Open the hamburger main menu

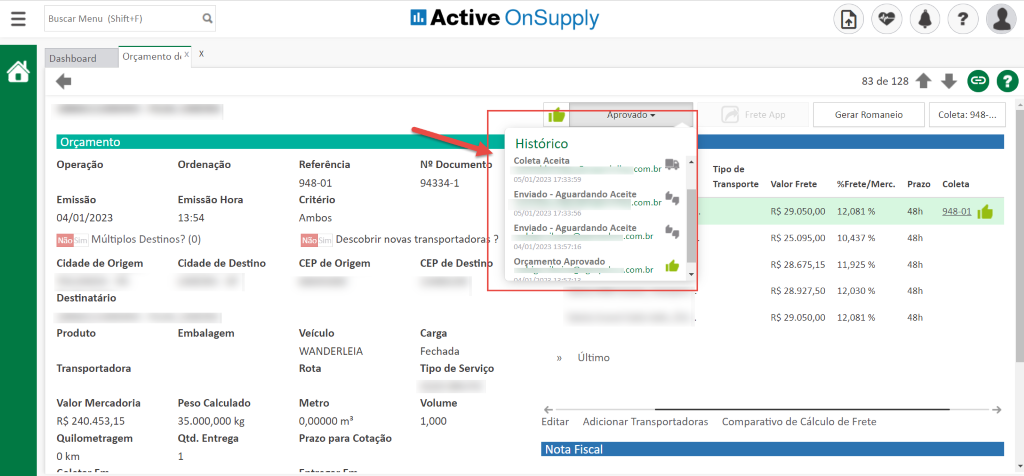(18, 19)
